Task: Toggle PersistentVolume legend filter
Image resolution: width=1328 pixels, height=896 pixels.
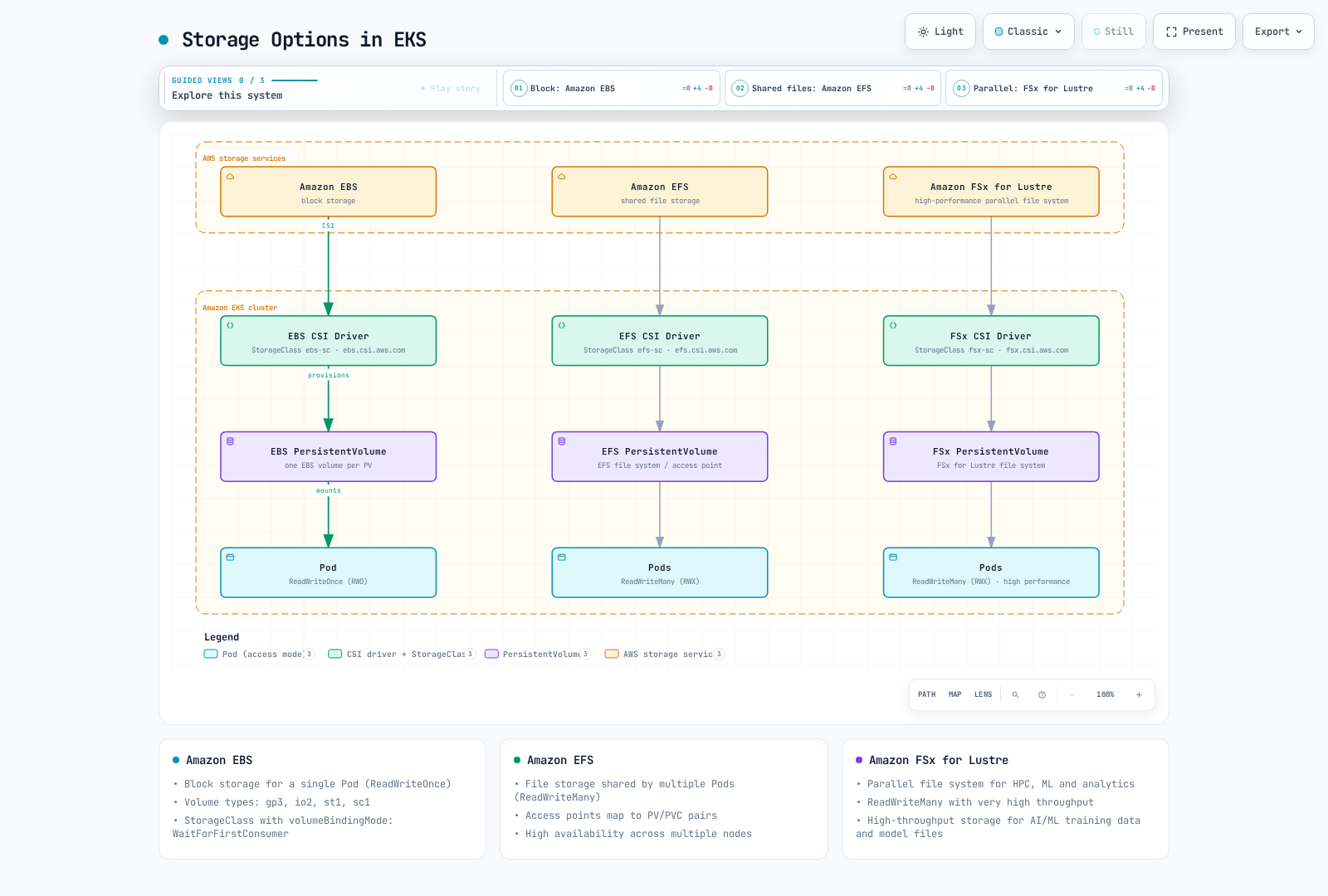Action: click(538, 654)
